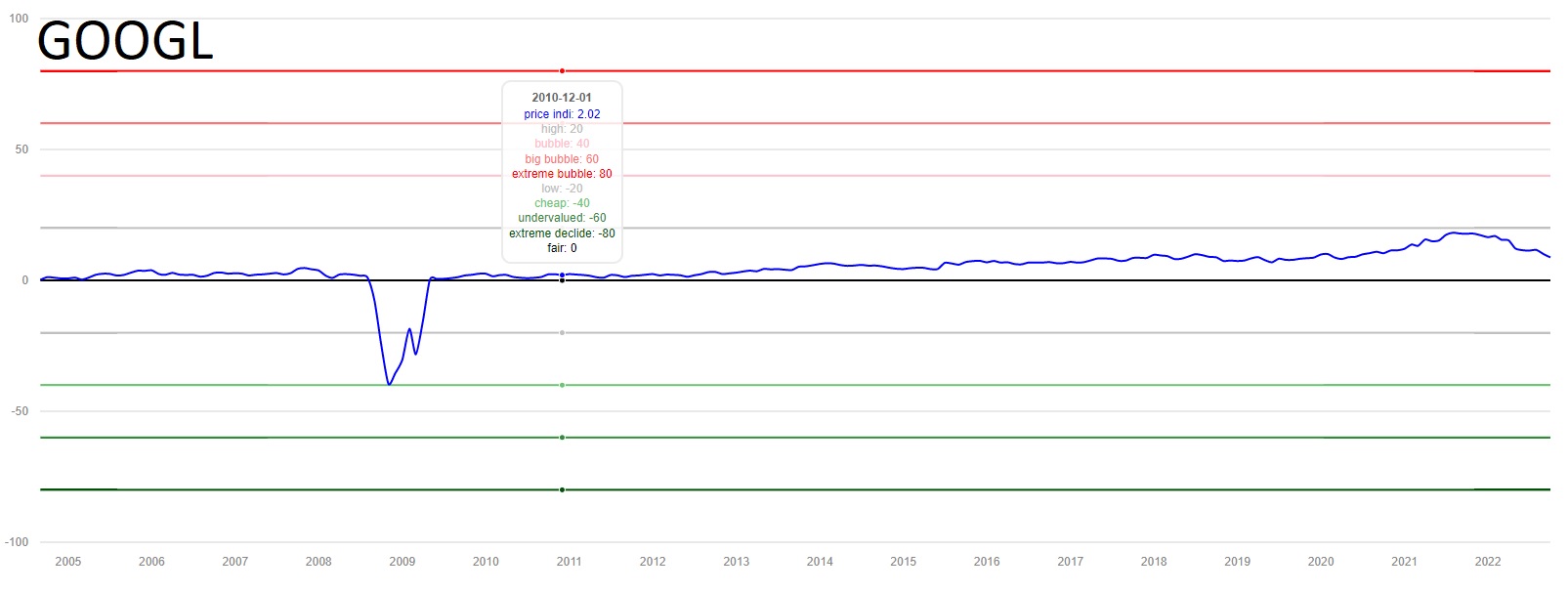
Task: Click the 0 y-axis label
Action: click(25, 280)
